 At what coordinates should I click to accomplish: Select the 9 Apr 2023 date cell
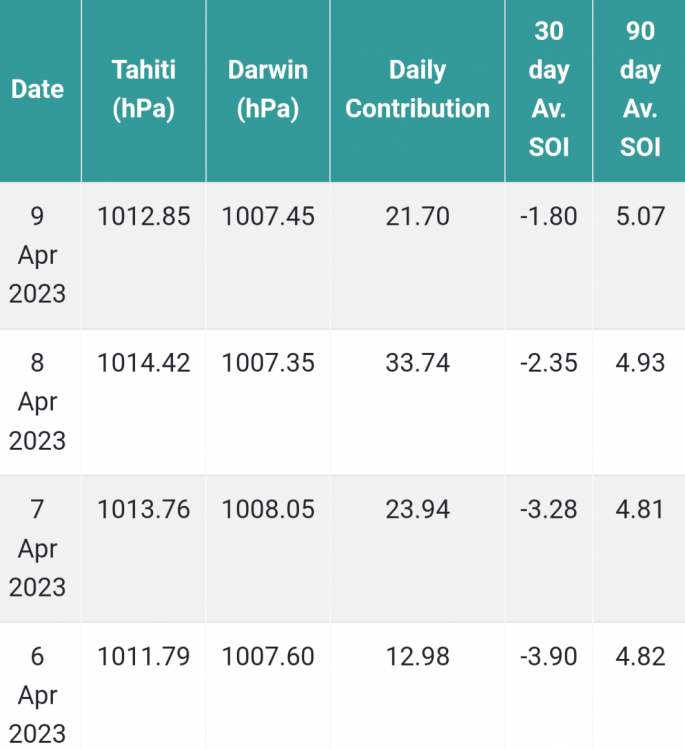(37, 255)
